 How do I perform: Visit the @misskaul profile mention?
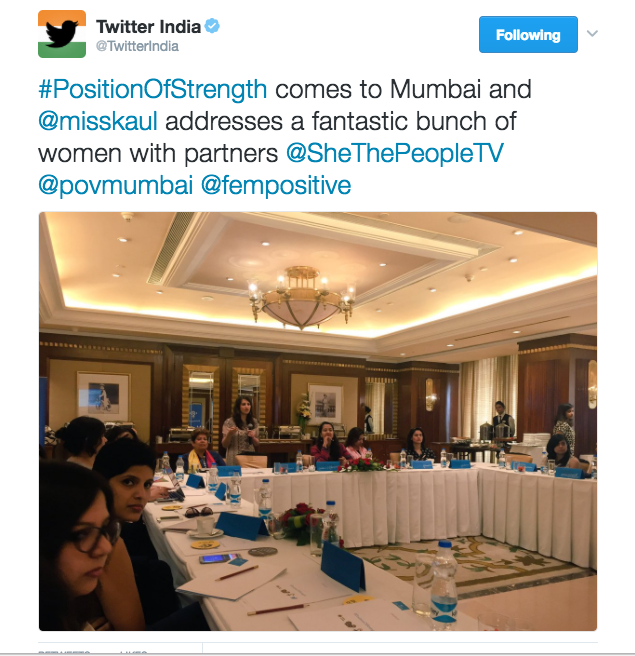pyautogui.click(x=98, y=121)
